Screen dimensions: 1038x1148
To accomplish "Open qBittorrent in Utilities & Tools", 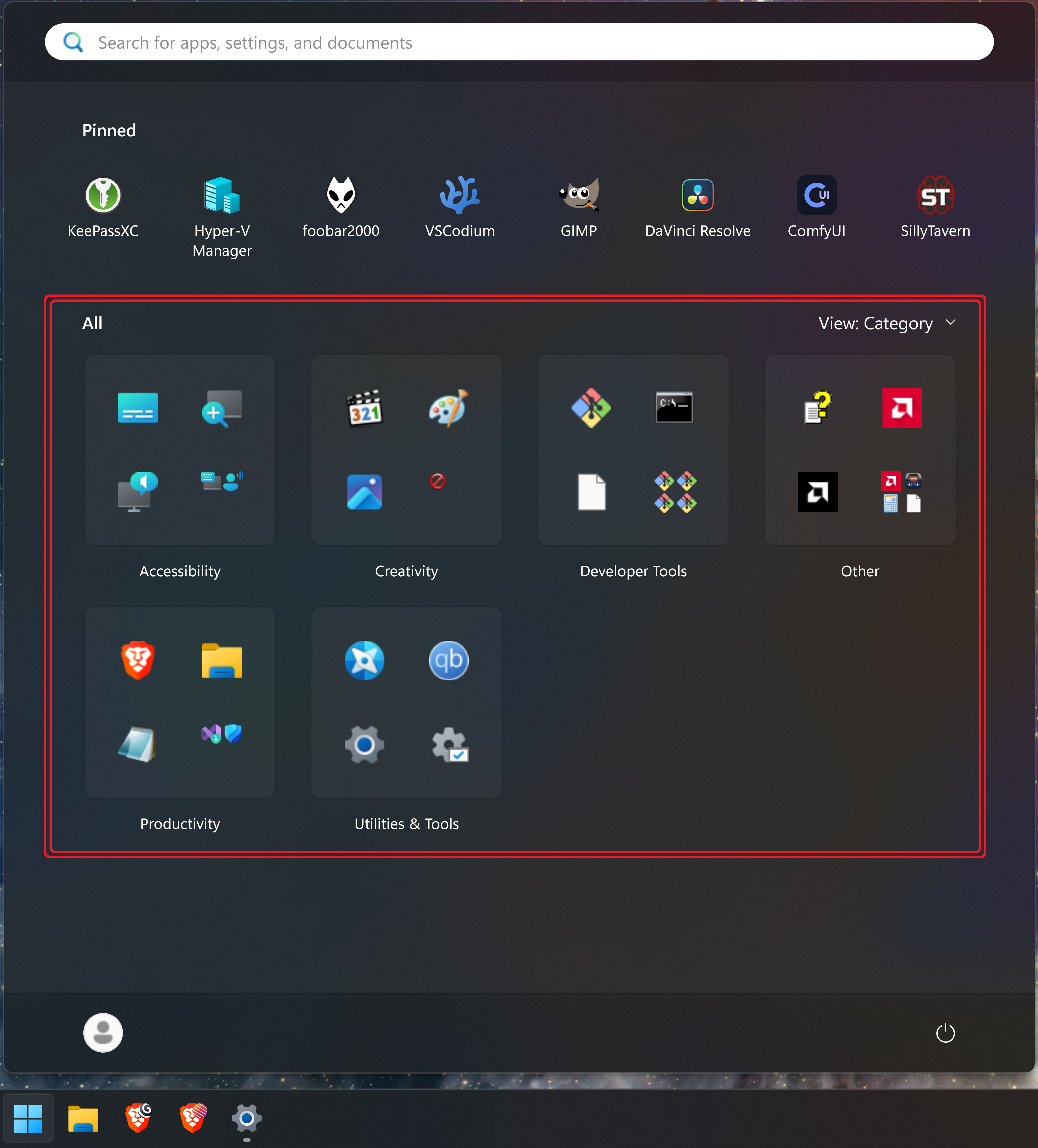I will point(449,661).
